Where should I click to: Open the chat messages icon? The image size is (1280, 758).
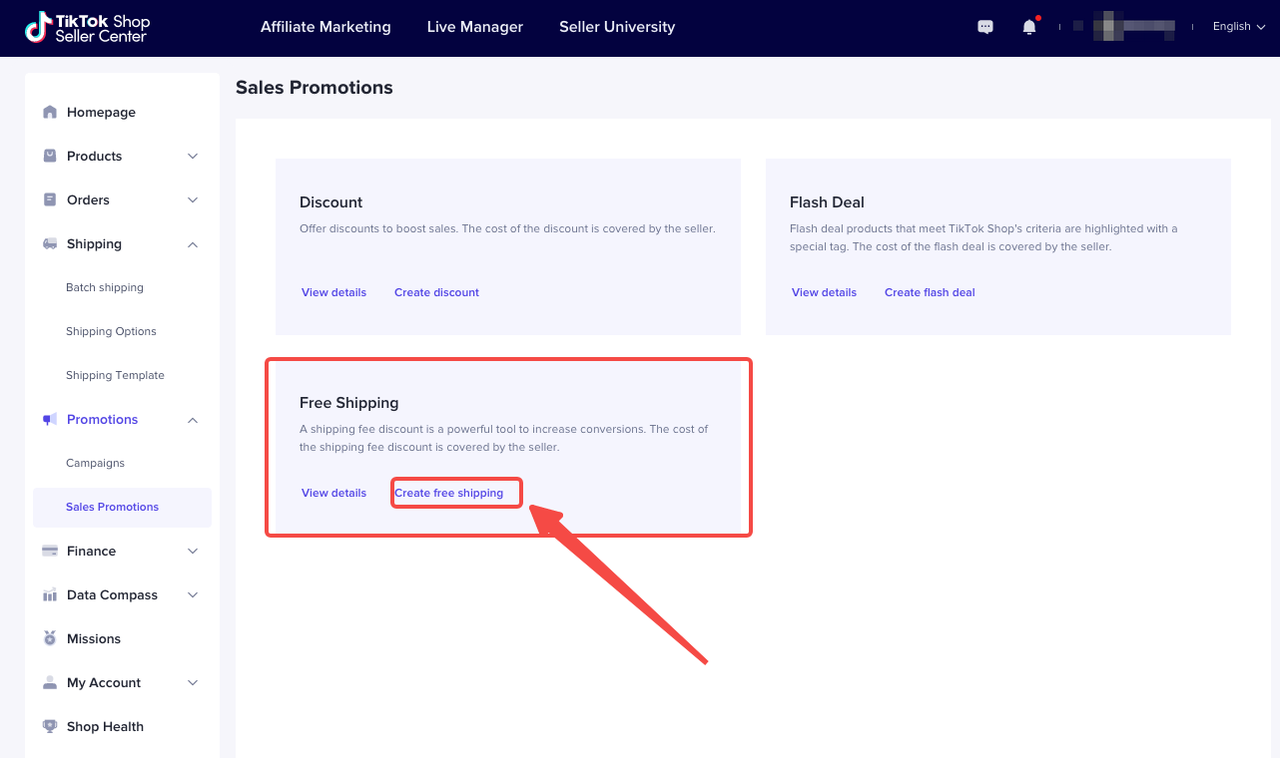tap(985, 27)
